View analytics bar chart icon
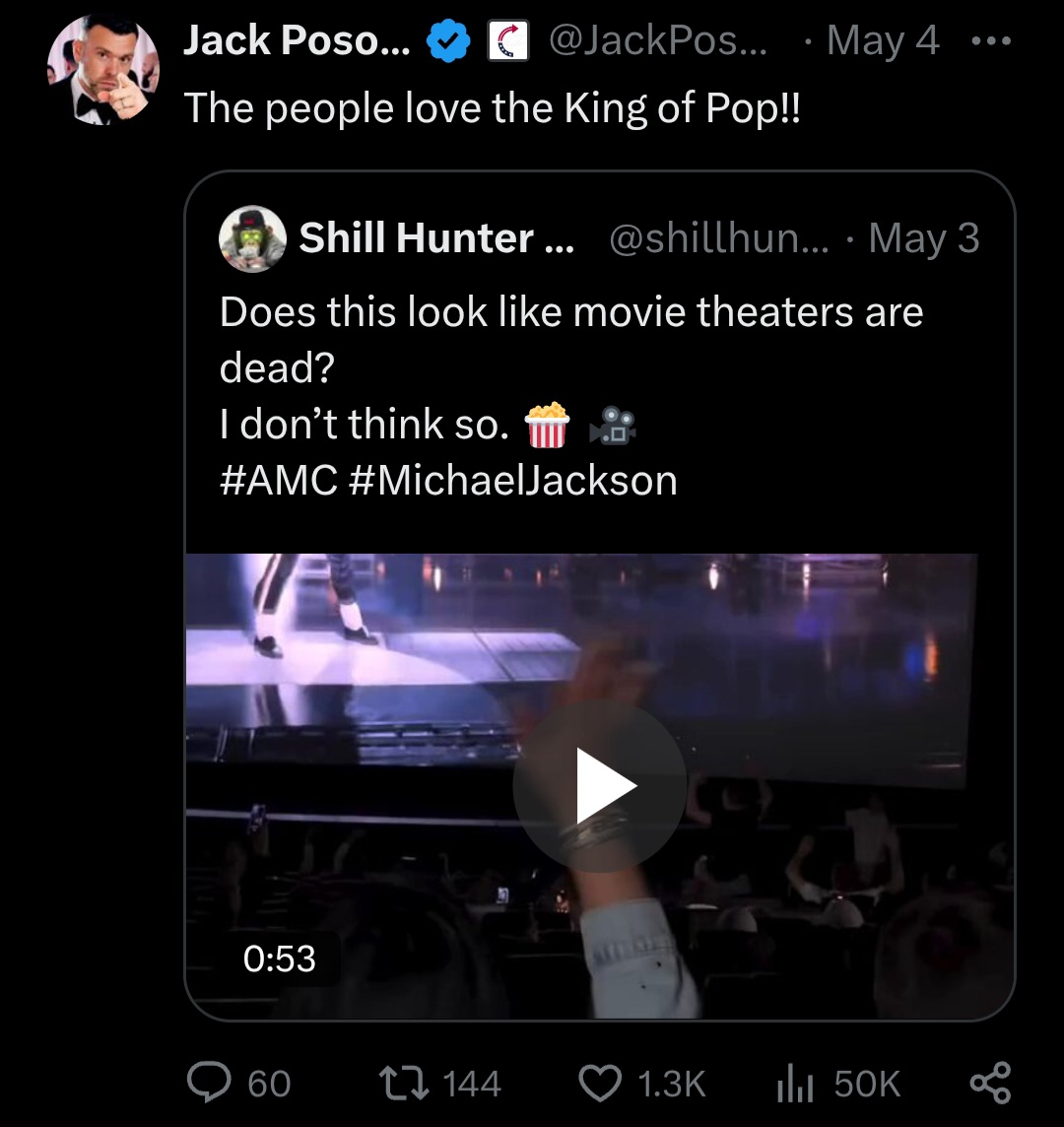This screenshot has width=1064, height=1127. tap(795, 1084)
